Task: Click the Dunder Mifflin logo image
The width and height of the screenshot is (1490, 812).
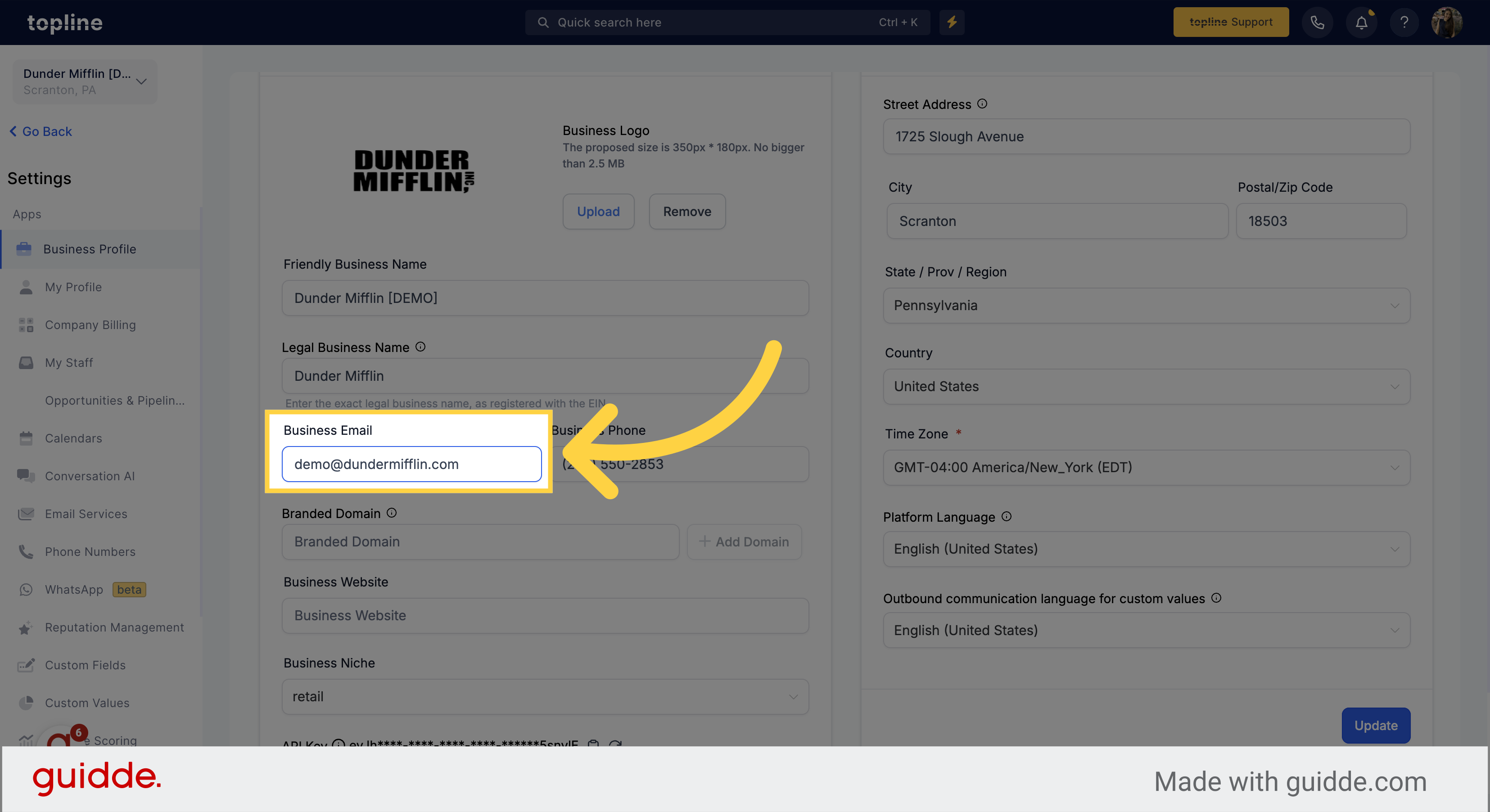Action: 414,171
